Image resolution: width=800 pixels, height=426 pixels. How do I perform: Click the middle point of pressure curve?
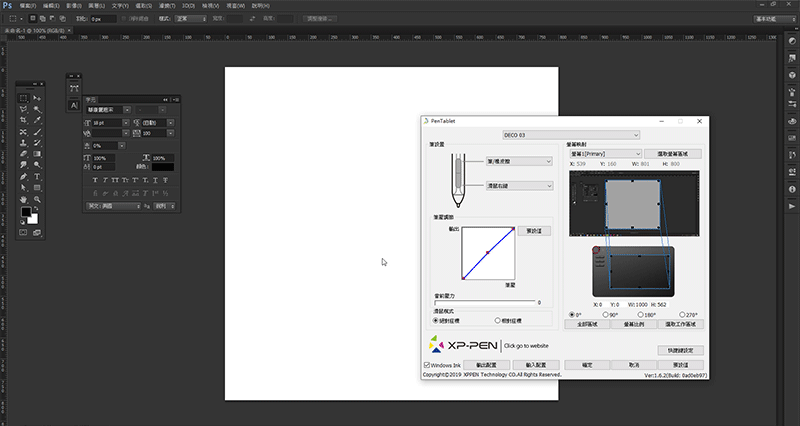point(488,253)
